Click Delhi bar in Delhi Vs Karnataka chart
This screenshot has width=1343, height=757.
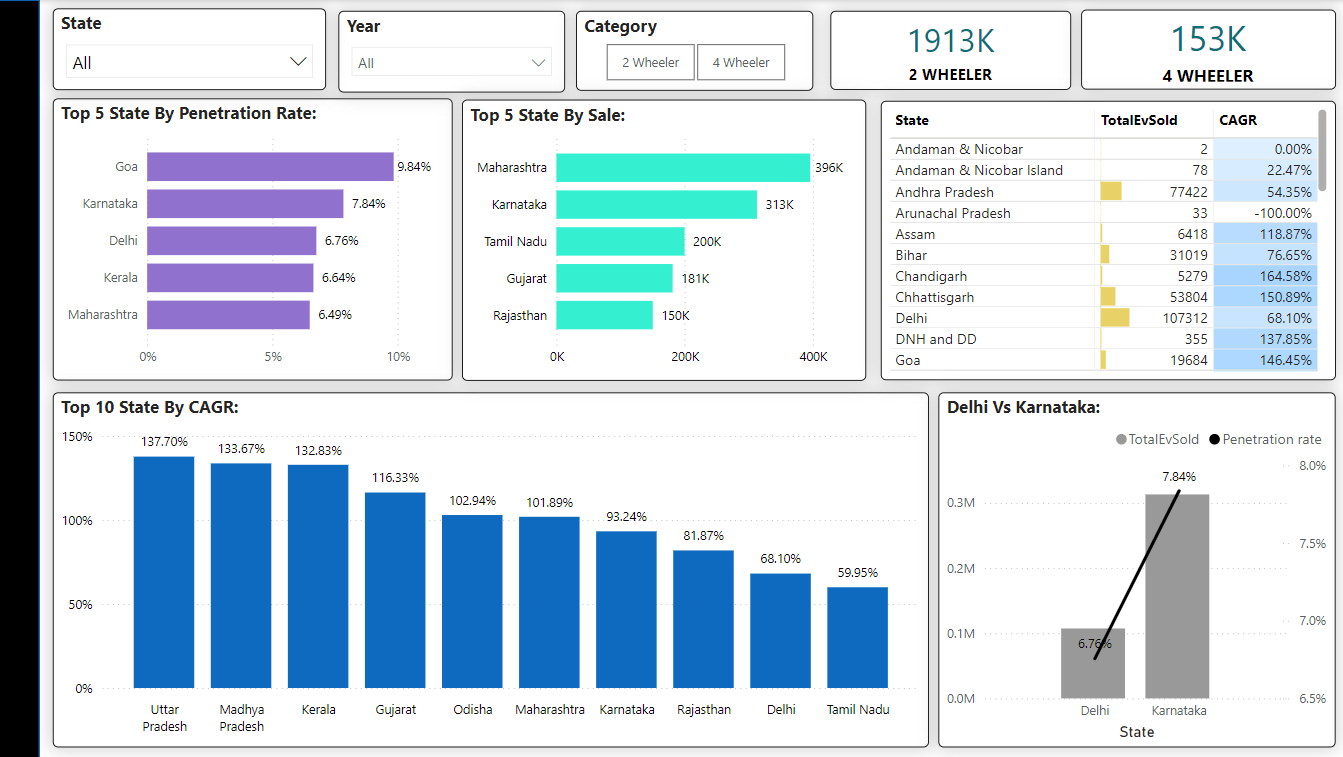pos(1093,663)
